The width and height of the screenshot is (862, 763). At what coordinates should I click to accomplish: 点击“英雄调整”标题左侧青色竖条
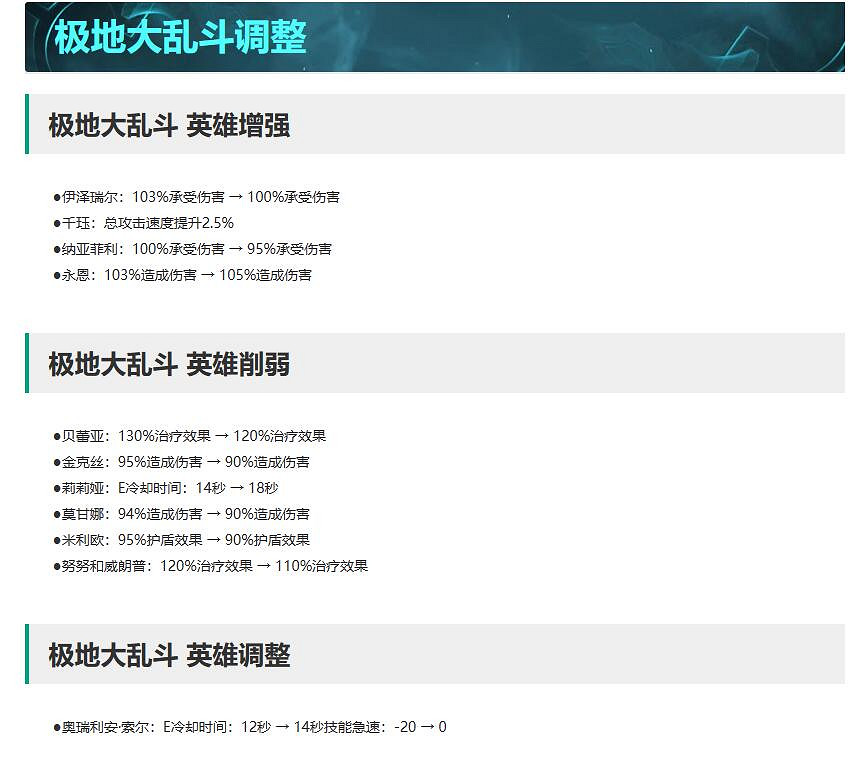(x=28, y=656)
